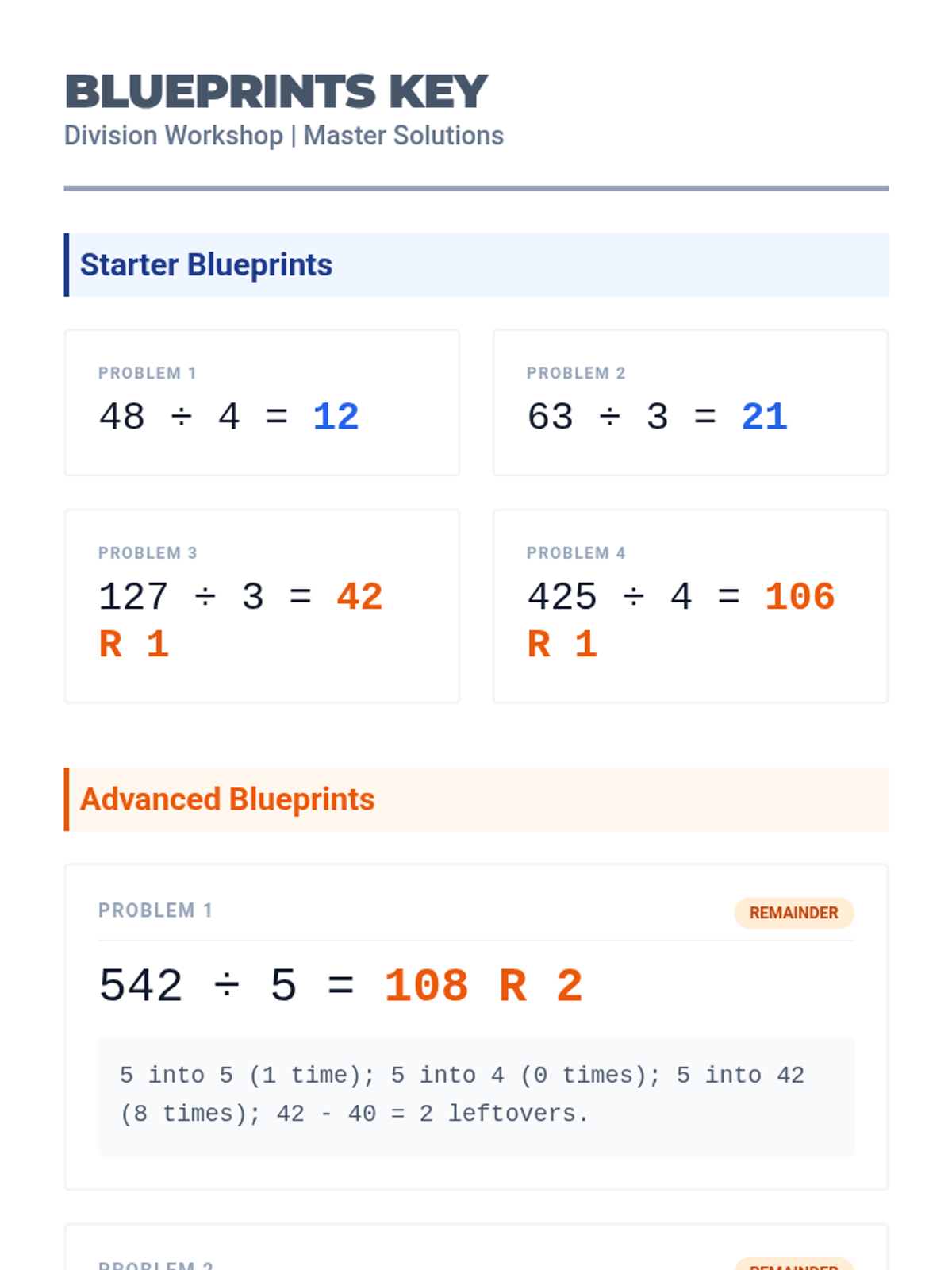Click the BLUEPRINTS KEY title
952x1270 pixels.
[x=275, y=91]
